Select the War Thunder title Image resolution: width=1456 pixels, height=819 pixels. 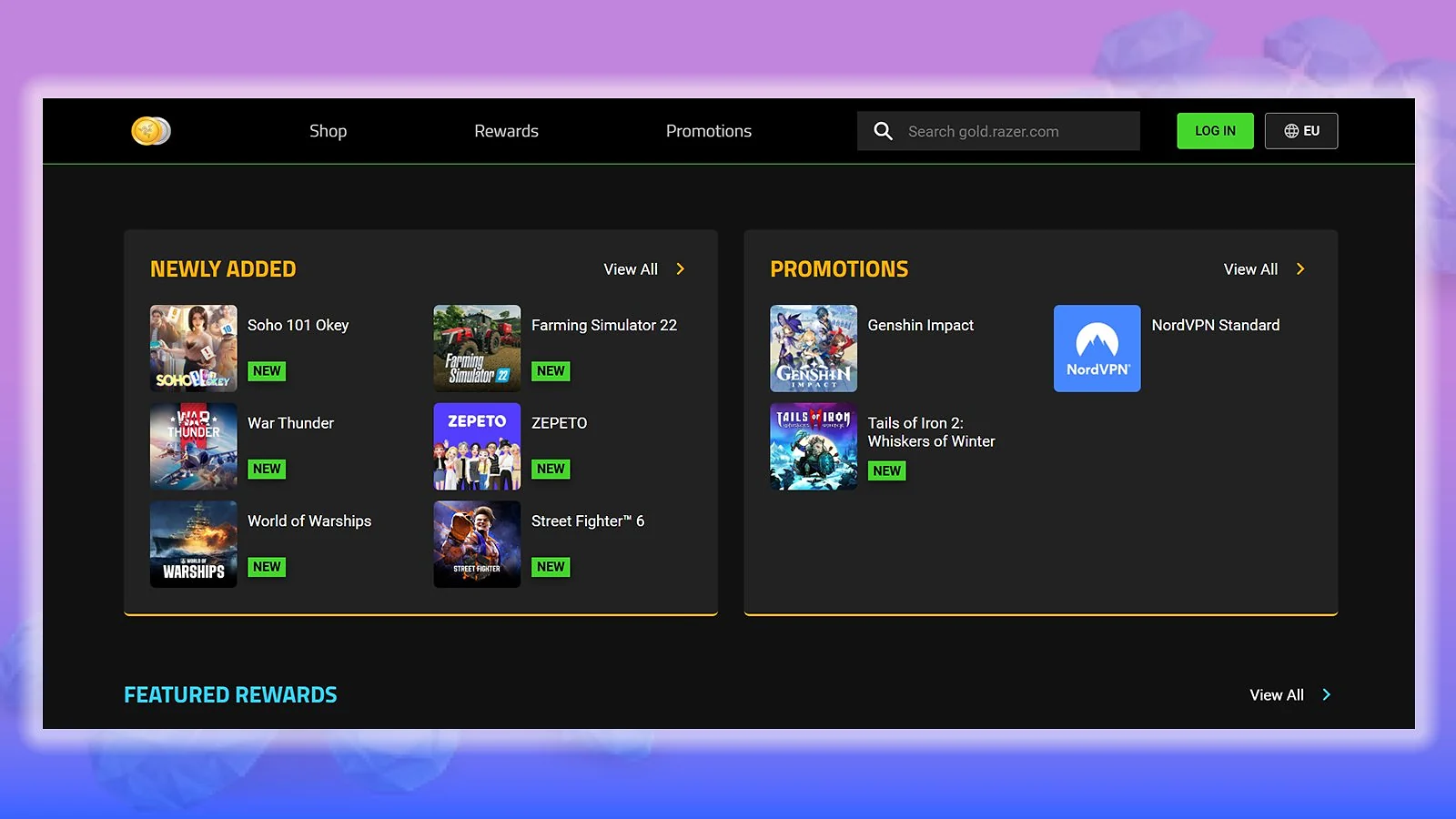pyautogui.click(x=291, y=423)
